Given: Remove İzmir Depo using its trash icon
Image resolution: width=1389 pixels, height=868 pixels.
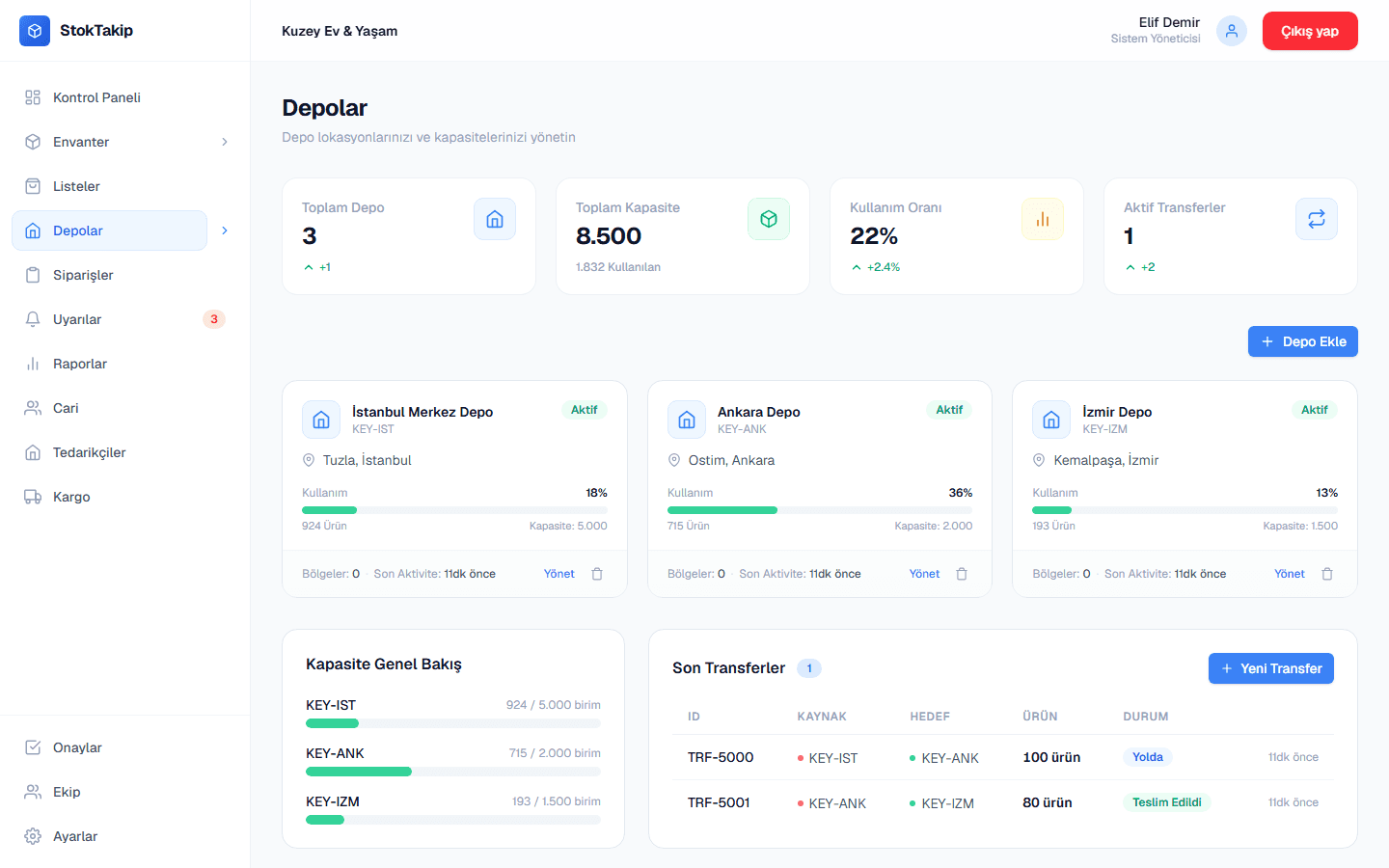Looking at the screenshot, I should click(1327, 574).
